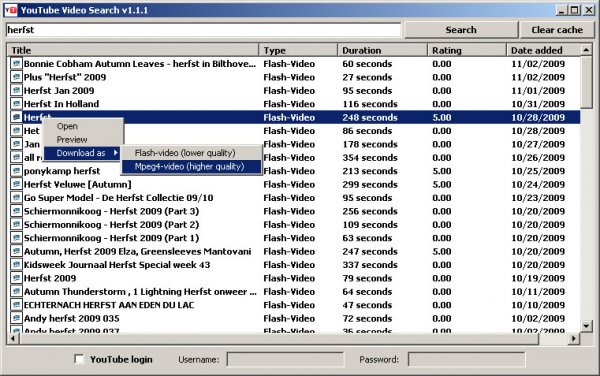Click the vertical scrollbar up arrow
The image size is (600, 376).
click(x=586, y=50)
